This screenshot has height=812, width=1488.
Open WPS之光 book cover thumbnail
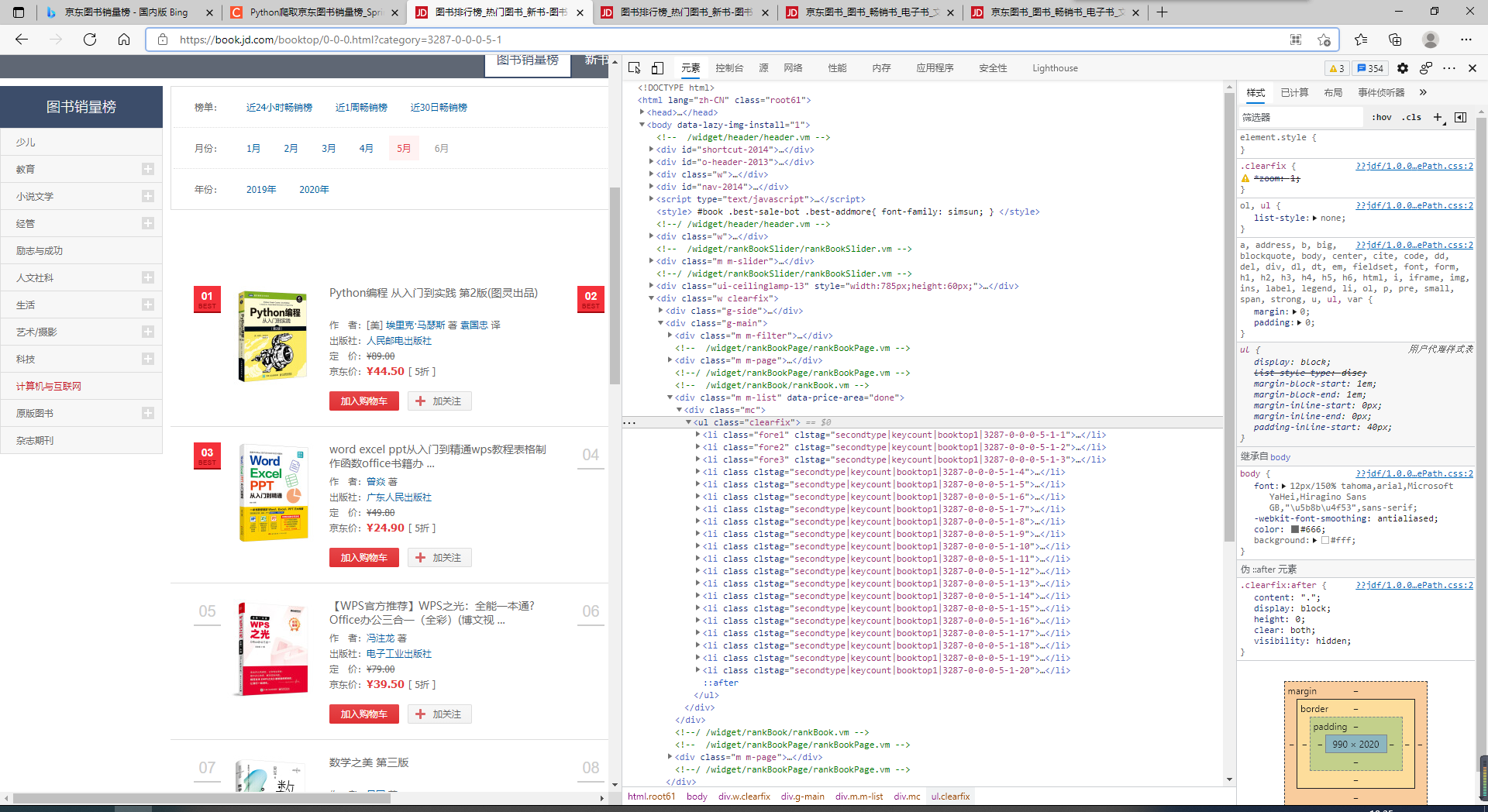[x=273, y=649]
